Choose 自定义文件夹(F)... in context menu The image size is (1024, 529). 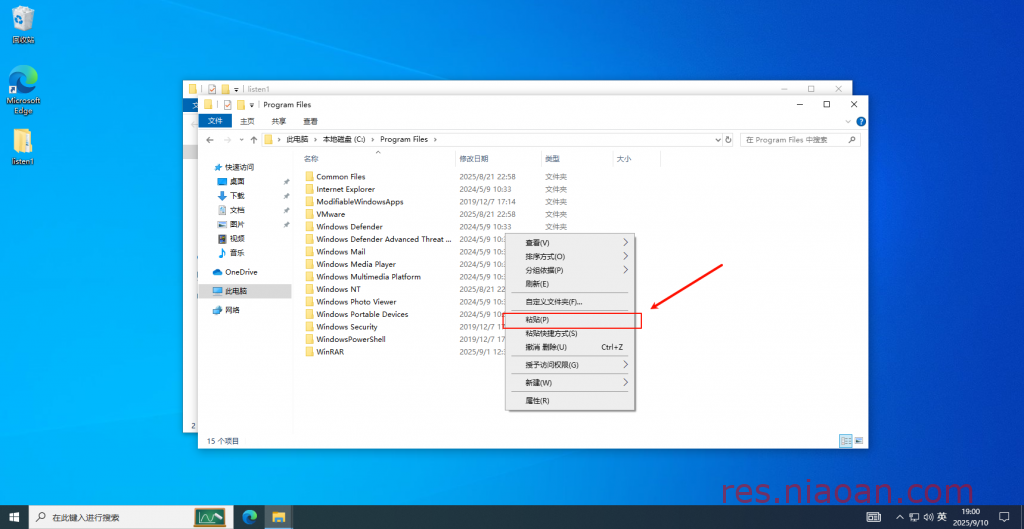click(569, 302)
